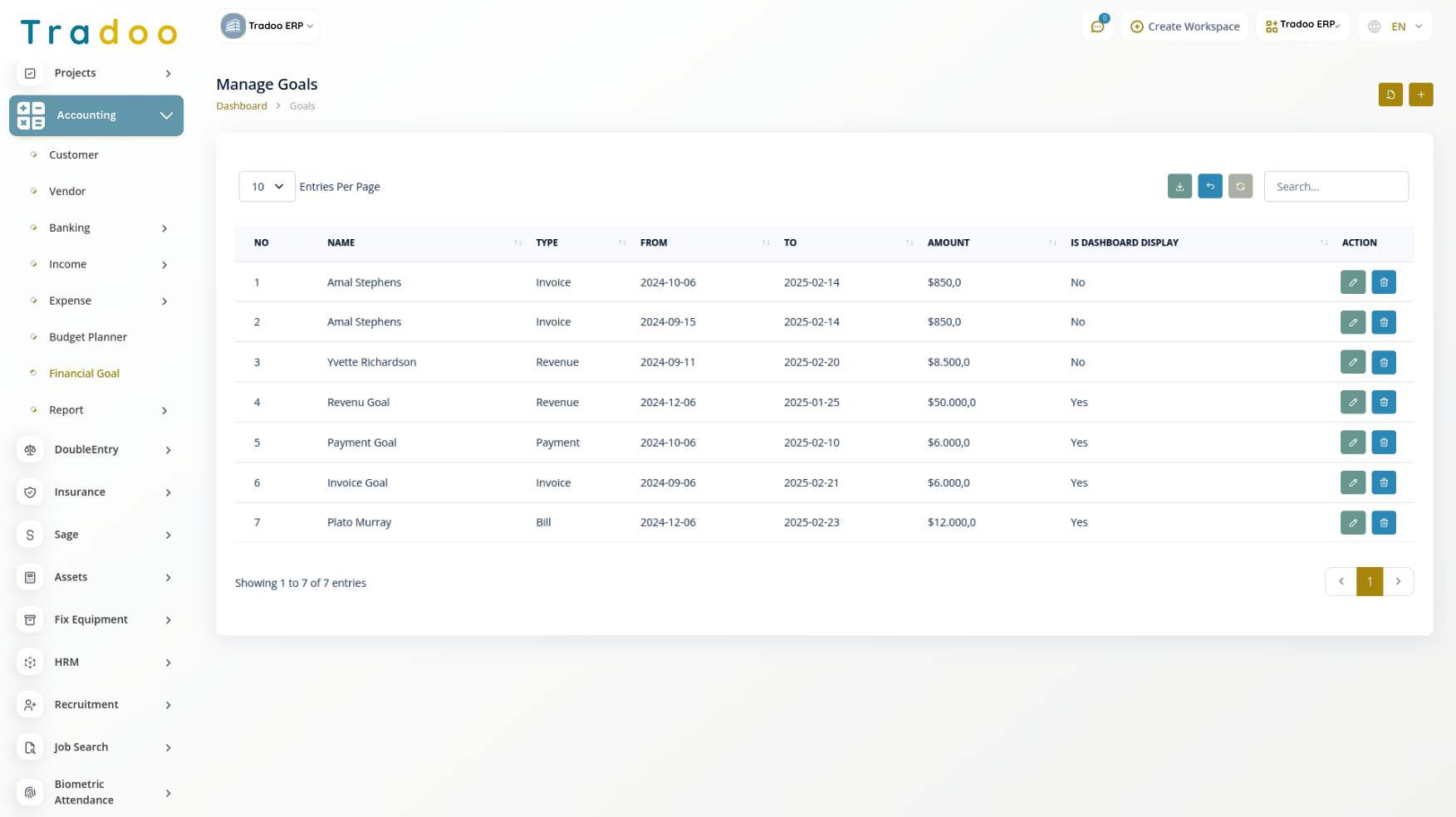Viewport: 1456px width, 817px height.
Task: Edit the Yvette Richardson goal
Action: click(x=1353, y=362)
